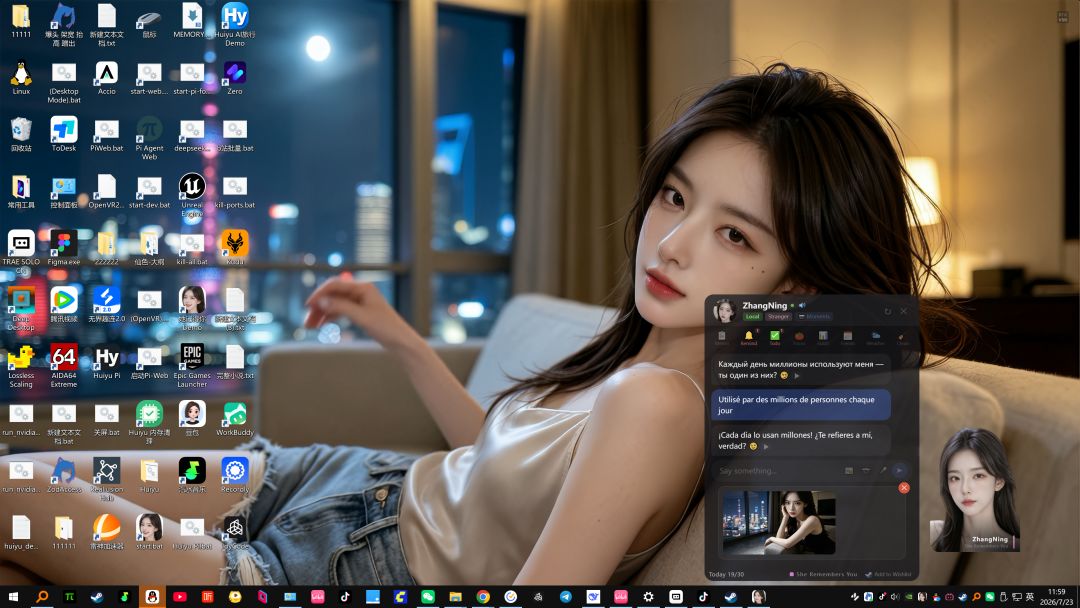Play audio of the Spanish message
Screen dimensions: 1080x608
[766, 446]
